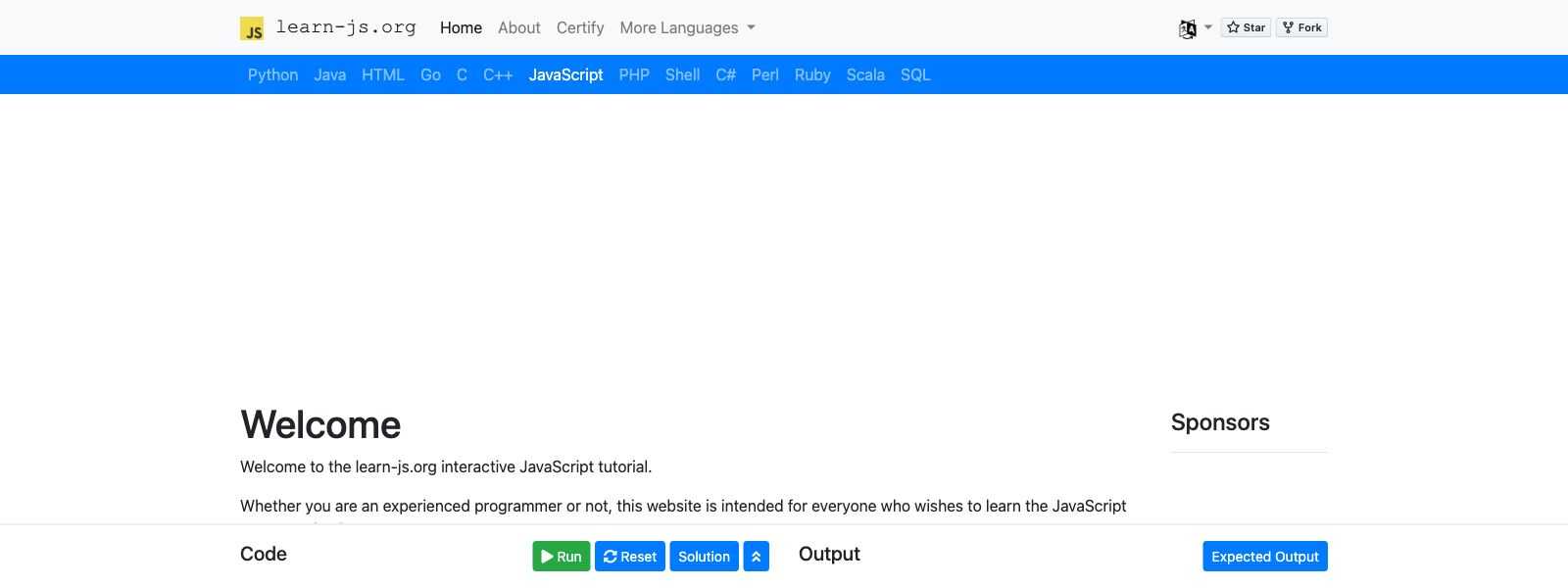Open the learn-js.org site title link
Image resolution: width=1568 pixels, height=588 pixels.
(346, 27)
